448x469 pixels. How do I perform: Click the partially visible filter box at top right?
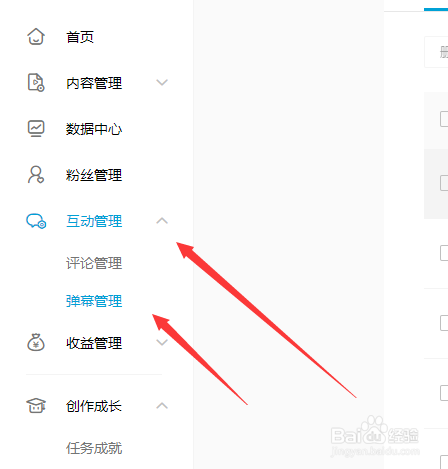pos(436,52)
